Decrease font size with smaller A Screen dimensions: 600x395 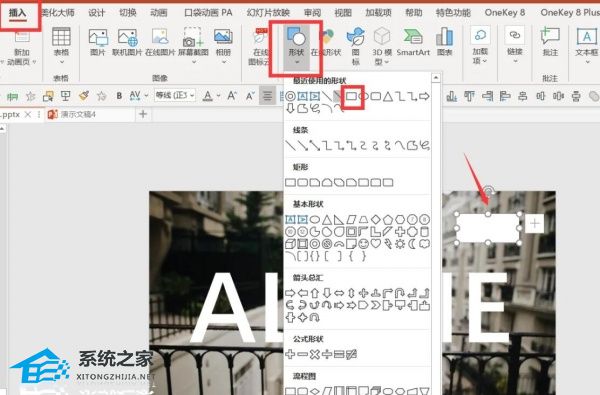250,96
